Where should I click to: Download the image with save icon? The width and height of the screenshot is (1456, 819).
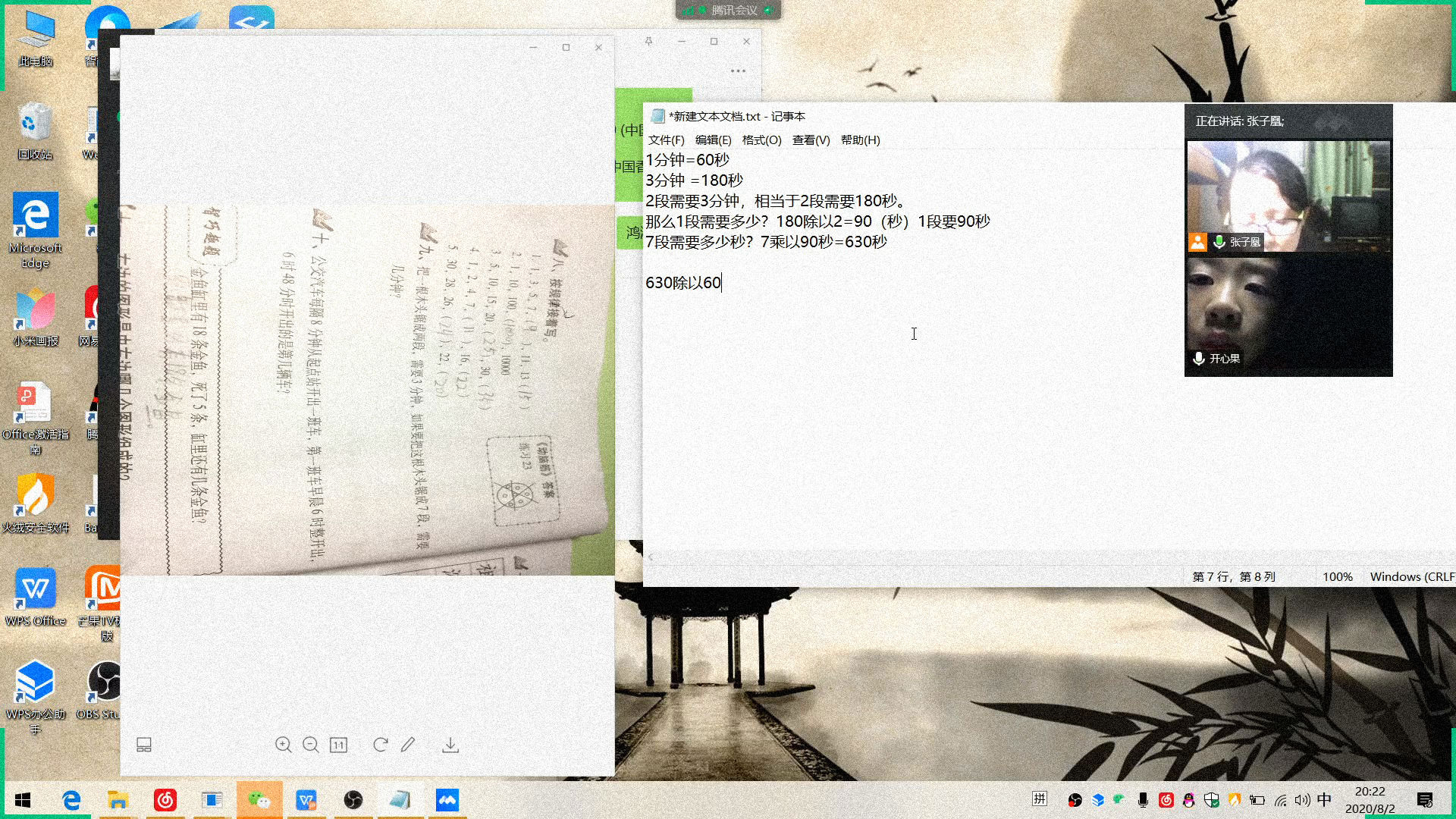[x=450, y=745]
